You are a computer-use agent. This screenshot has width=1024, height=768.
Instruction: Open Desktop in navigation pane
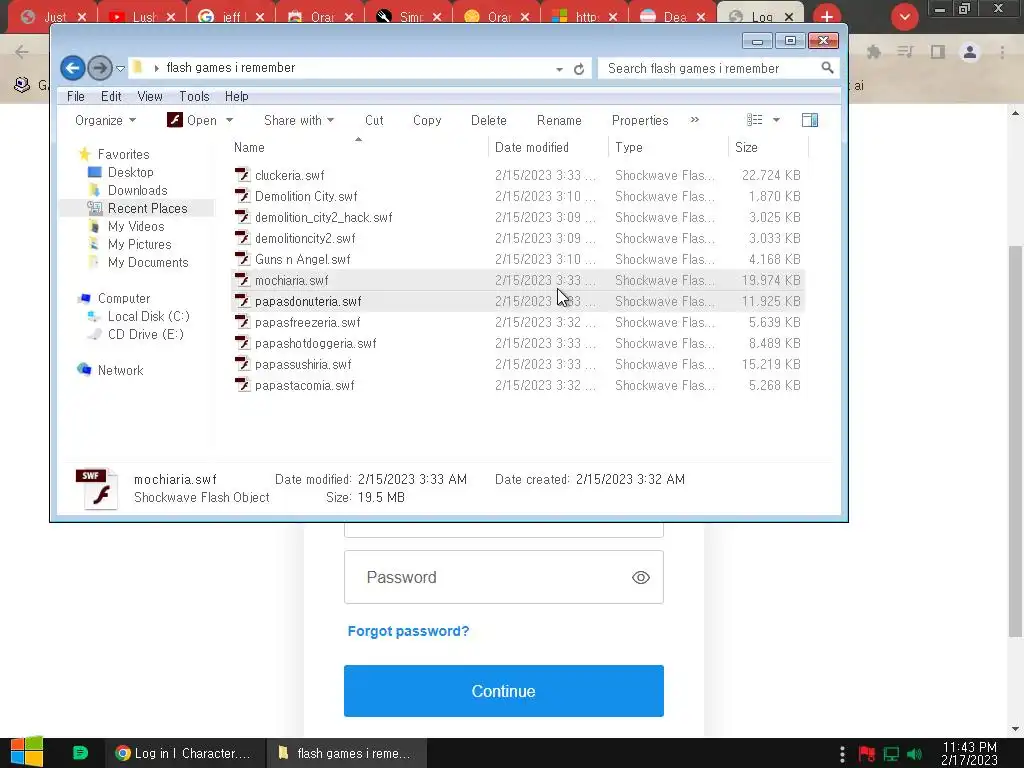point(121,172)
